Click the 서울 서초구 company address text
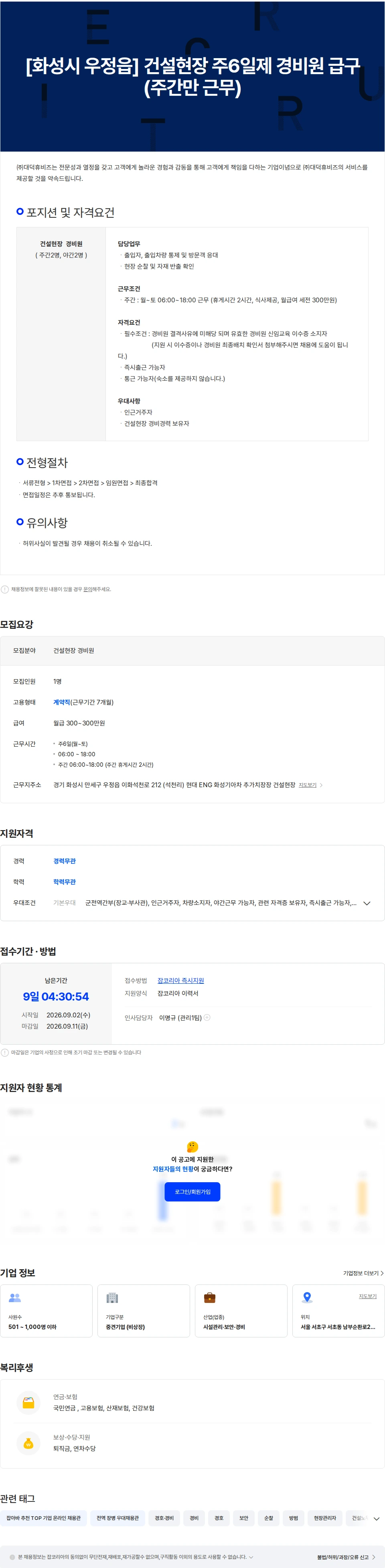 tap(338, 1327)
